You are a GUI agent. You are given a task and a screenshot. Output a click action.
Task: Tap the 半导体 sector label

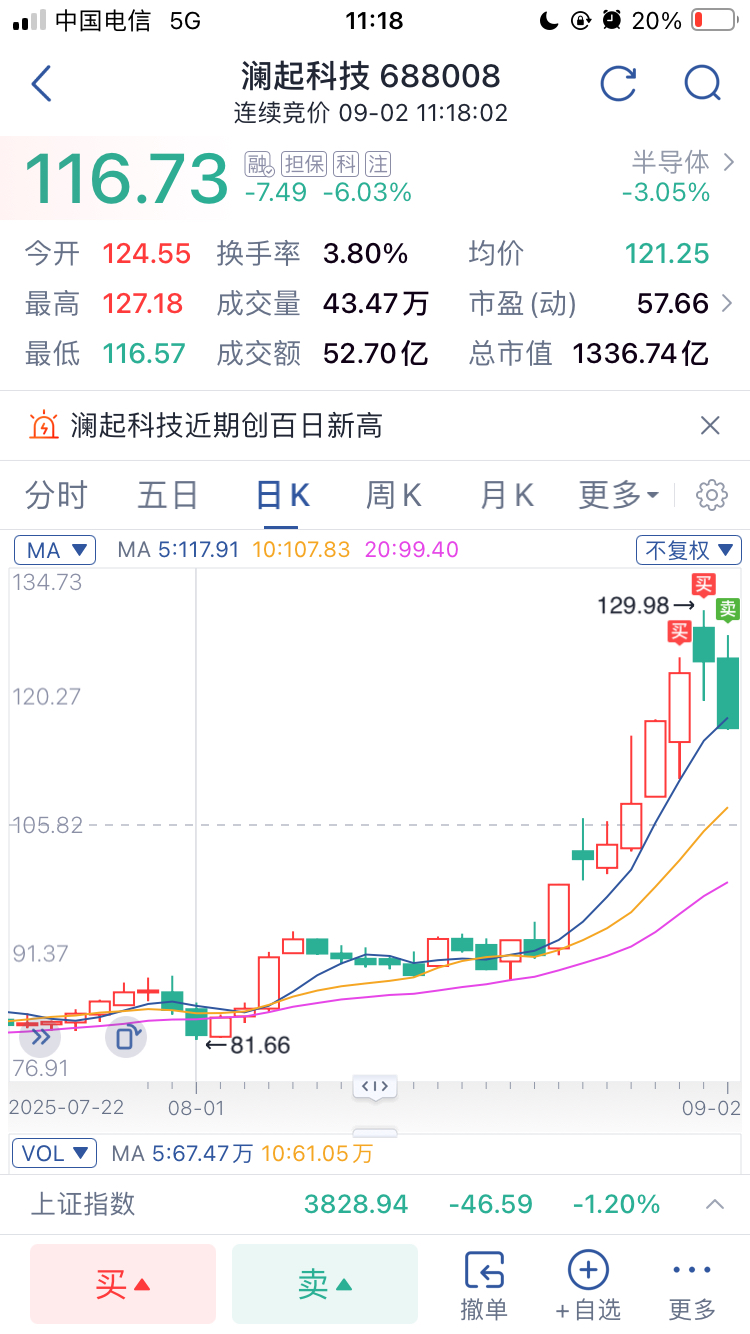(671, 162)
